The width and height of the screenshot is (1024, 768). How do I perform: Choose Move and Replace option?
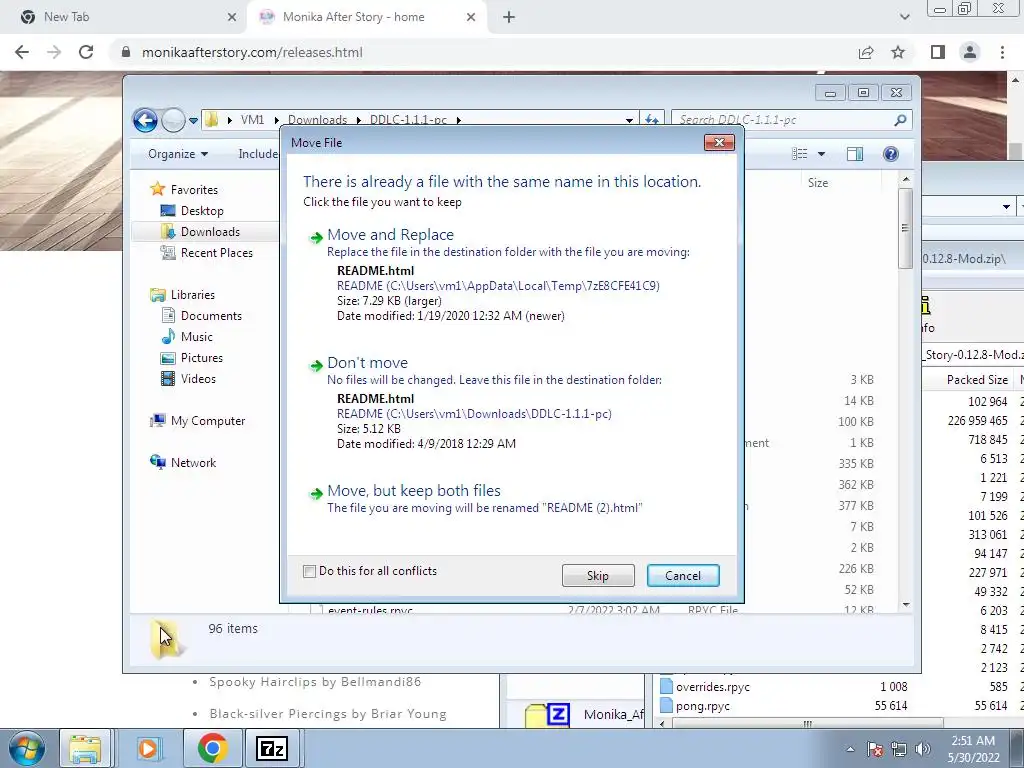391,235
